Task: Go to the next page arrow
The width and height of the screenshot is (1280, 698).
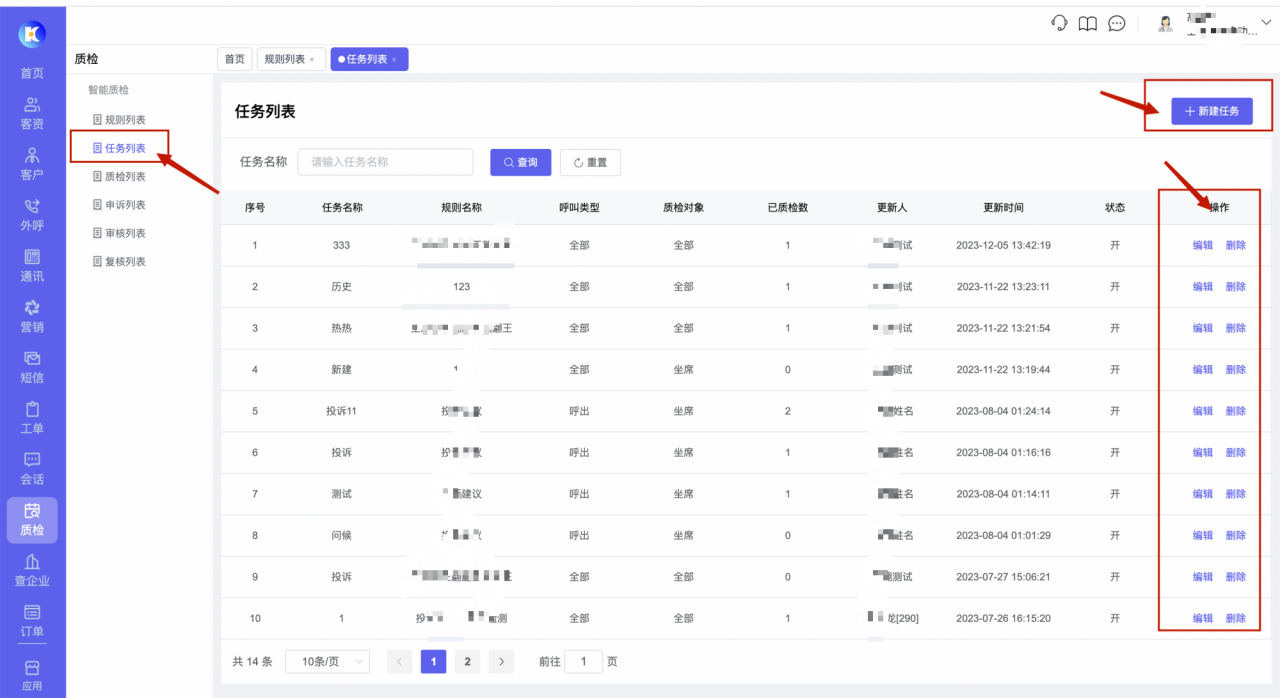Action: (x=501, y=661)
